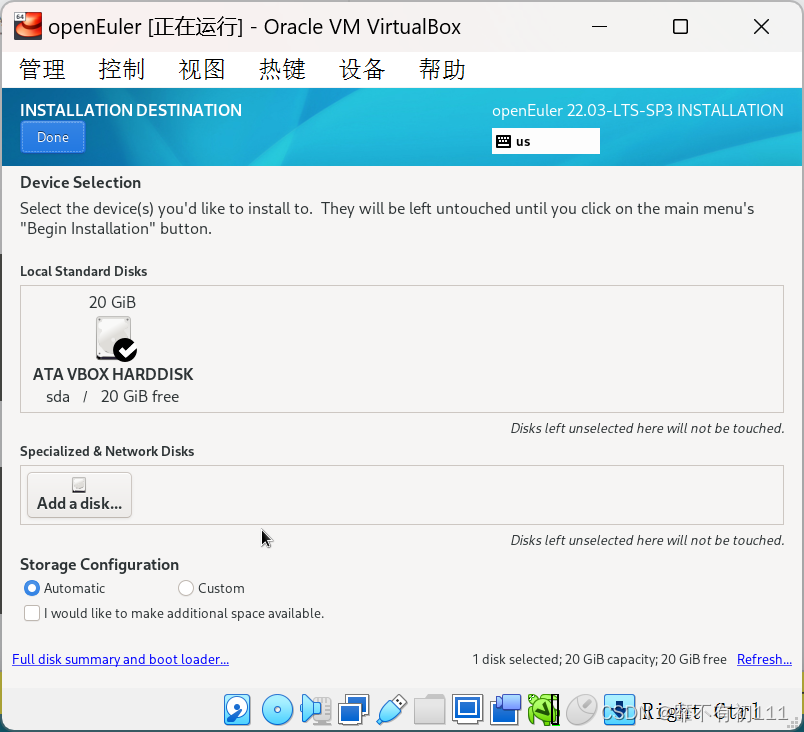This screenshot has height=732, width=804.
Task: Click the audio status icon
Action: [315, 709]
